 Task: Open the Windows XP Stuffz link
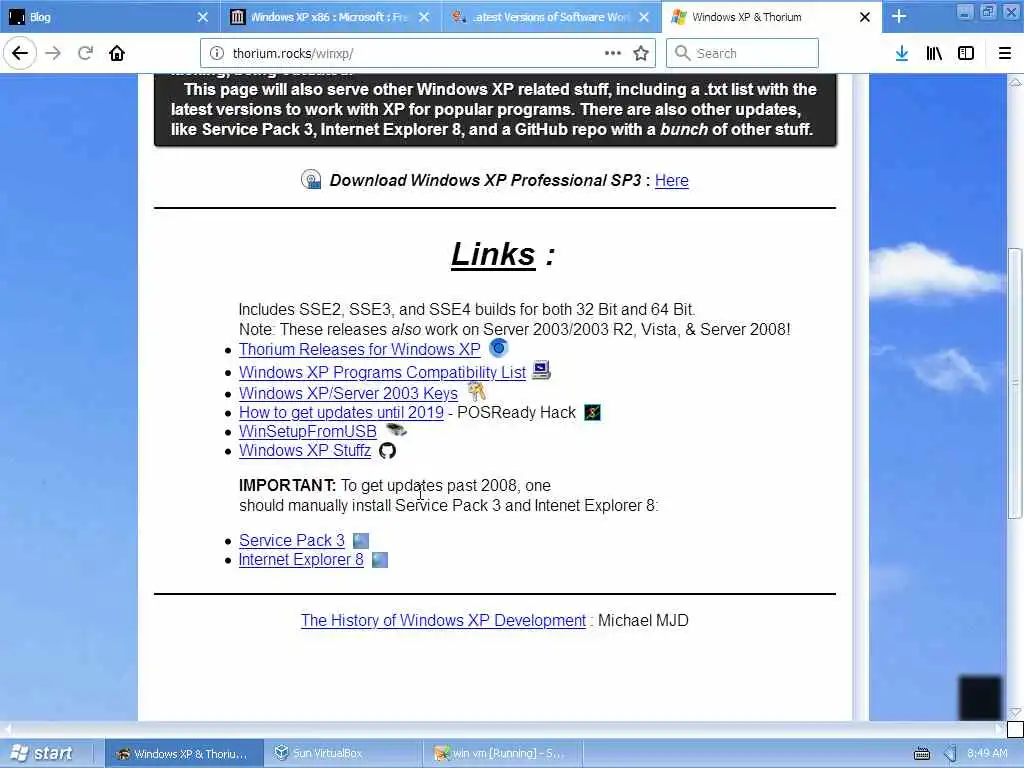pyautogui.click(x=305, y=451)
